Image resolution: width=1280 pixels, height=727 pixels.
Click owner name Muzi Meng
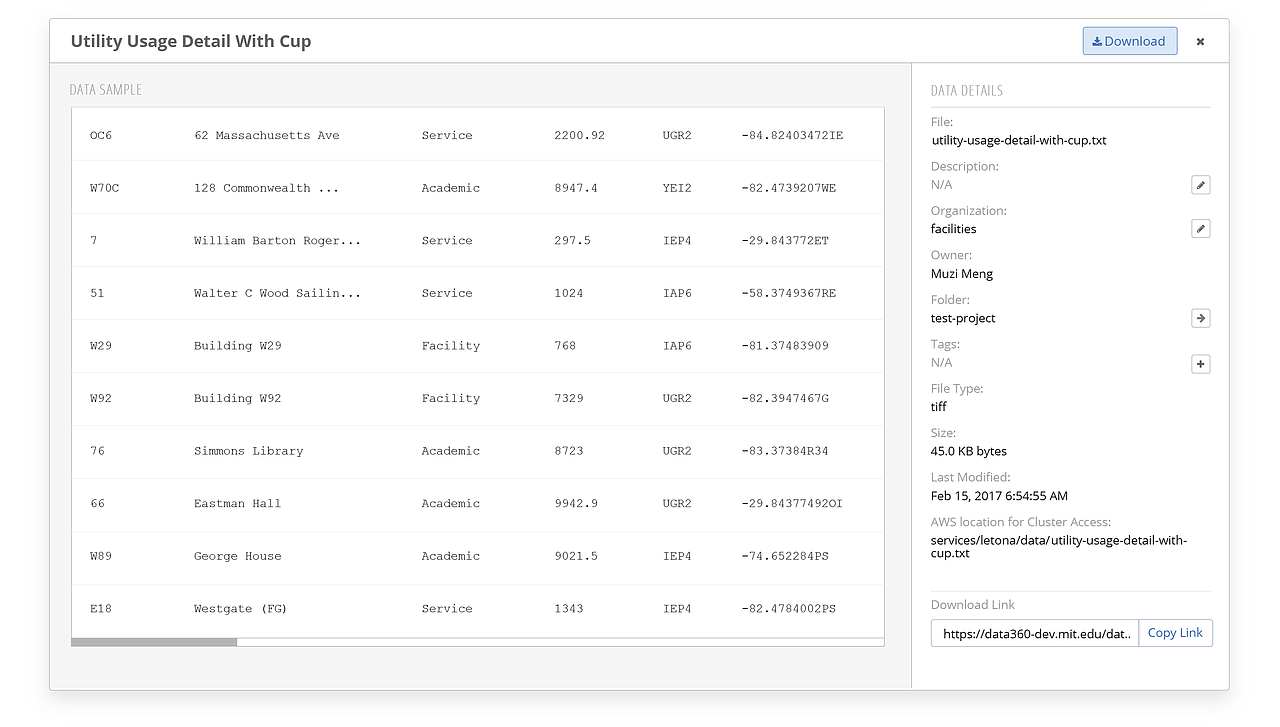962,273
